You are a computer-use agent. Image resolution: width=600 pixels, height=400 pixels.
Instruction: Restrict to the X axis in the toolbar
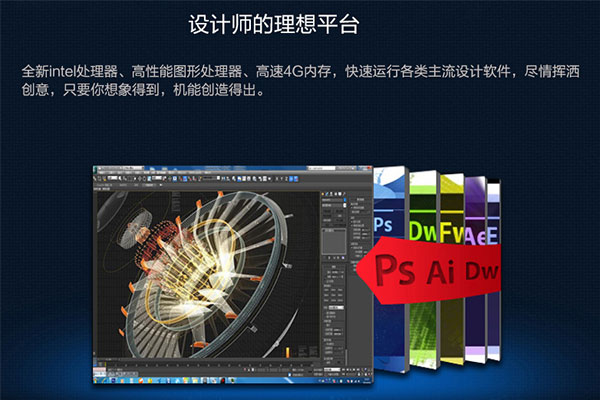click(x=278, y=179)
